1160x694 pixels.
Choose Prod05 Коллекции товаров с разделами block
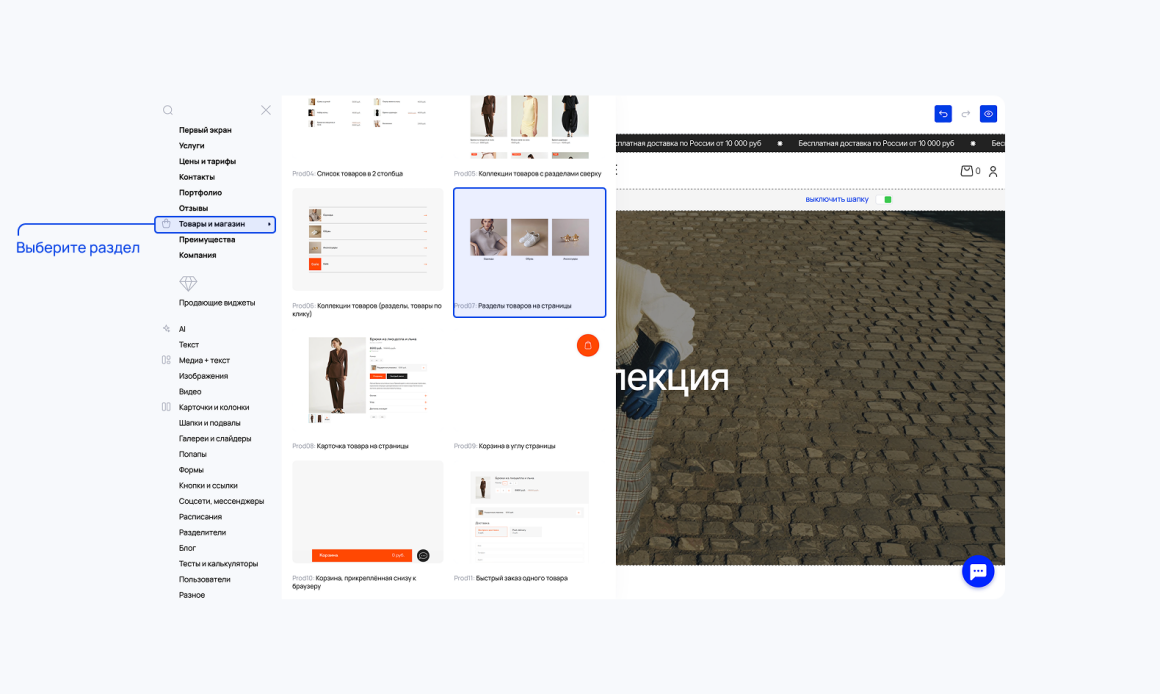pyautogui.click(x=529, y=137)
